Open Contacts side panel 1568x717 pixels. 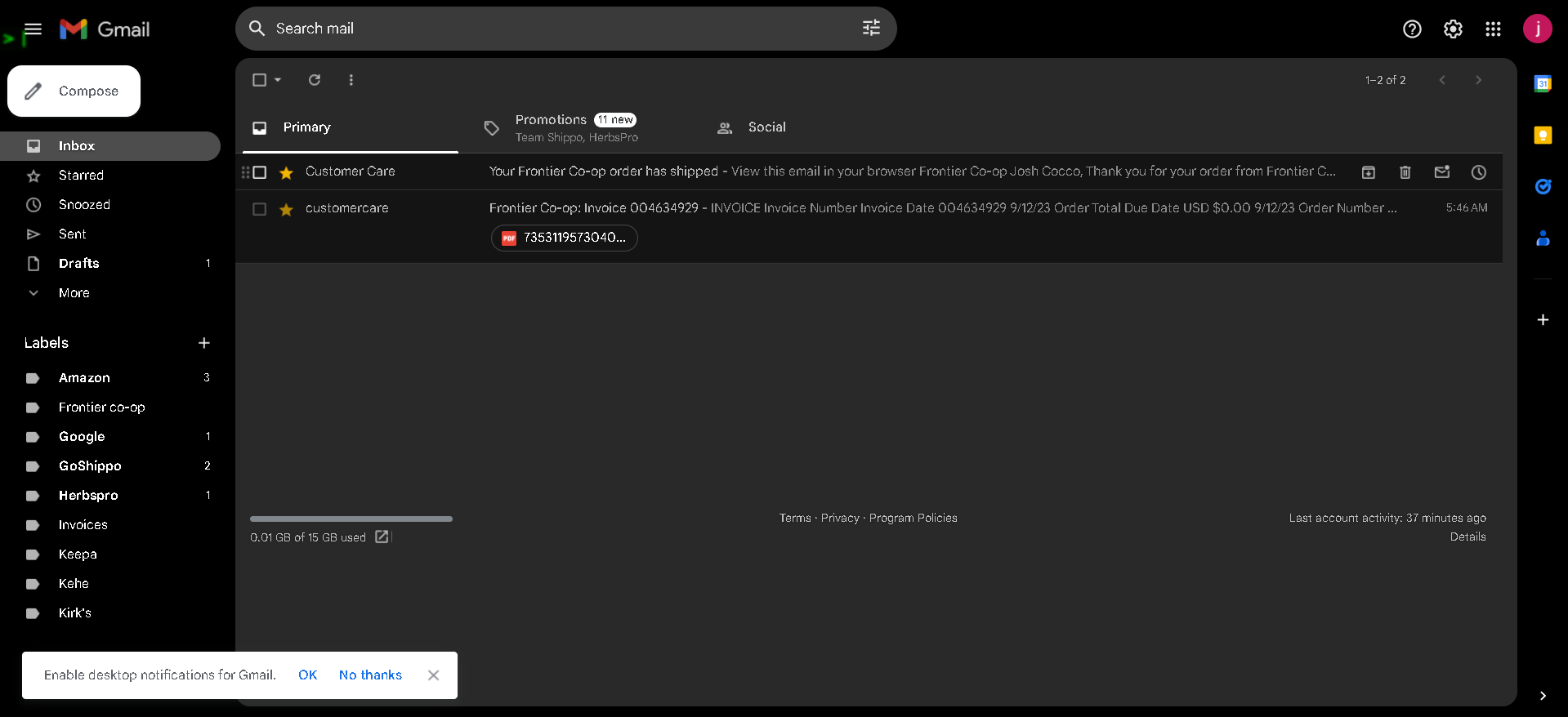[1543, 238]
